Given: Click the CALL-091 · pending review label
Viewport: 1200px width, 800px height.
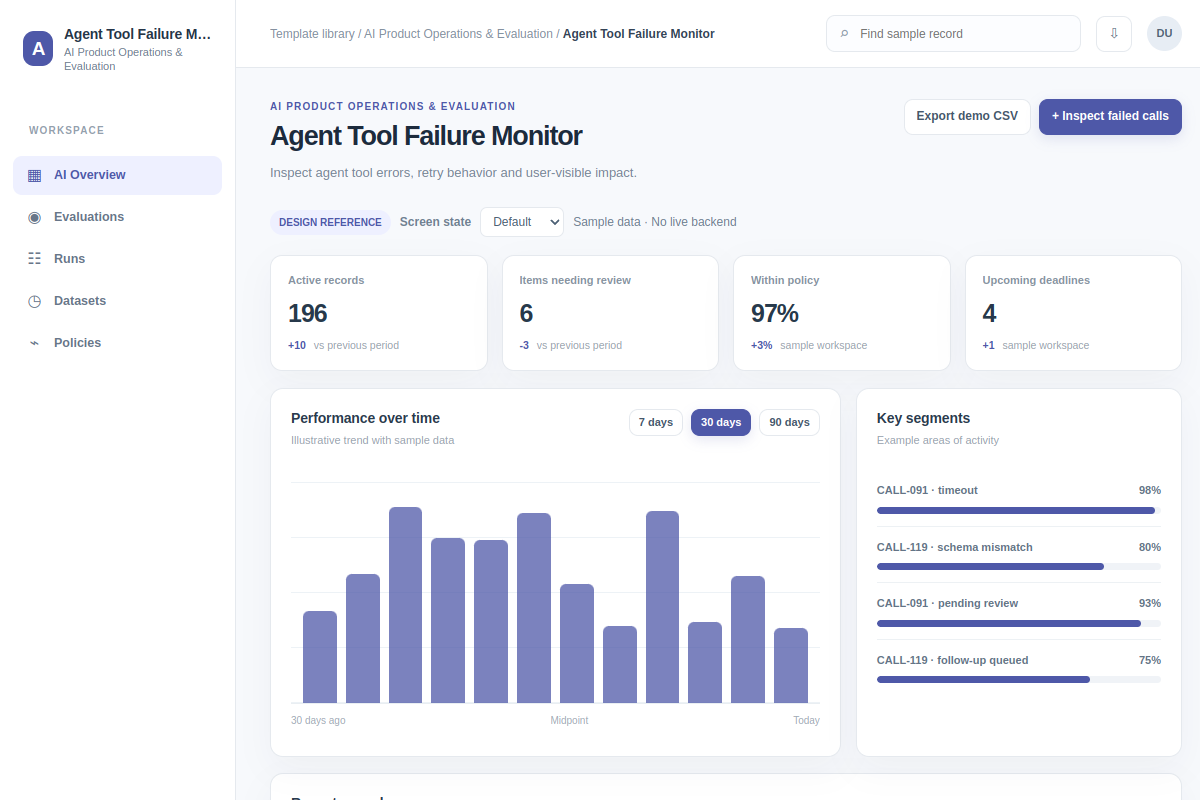Looking at the screenshot, I should pos(947,603).
